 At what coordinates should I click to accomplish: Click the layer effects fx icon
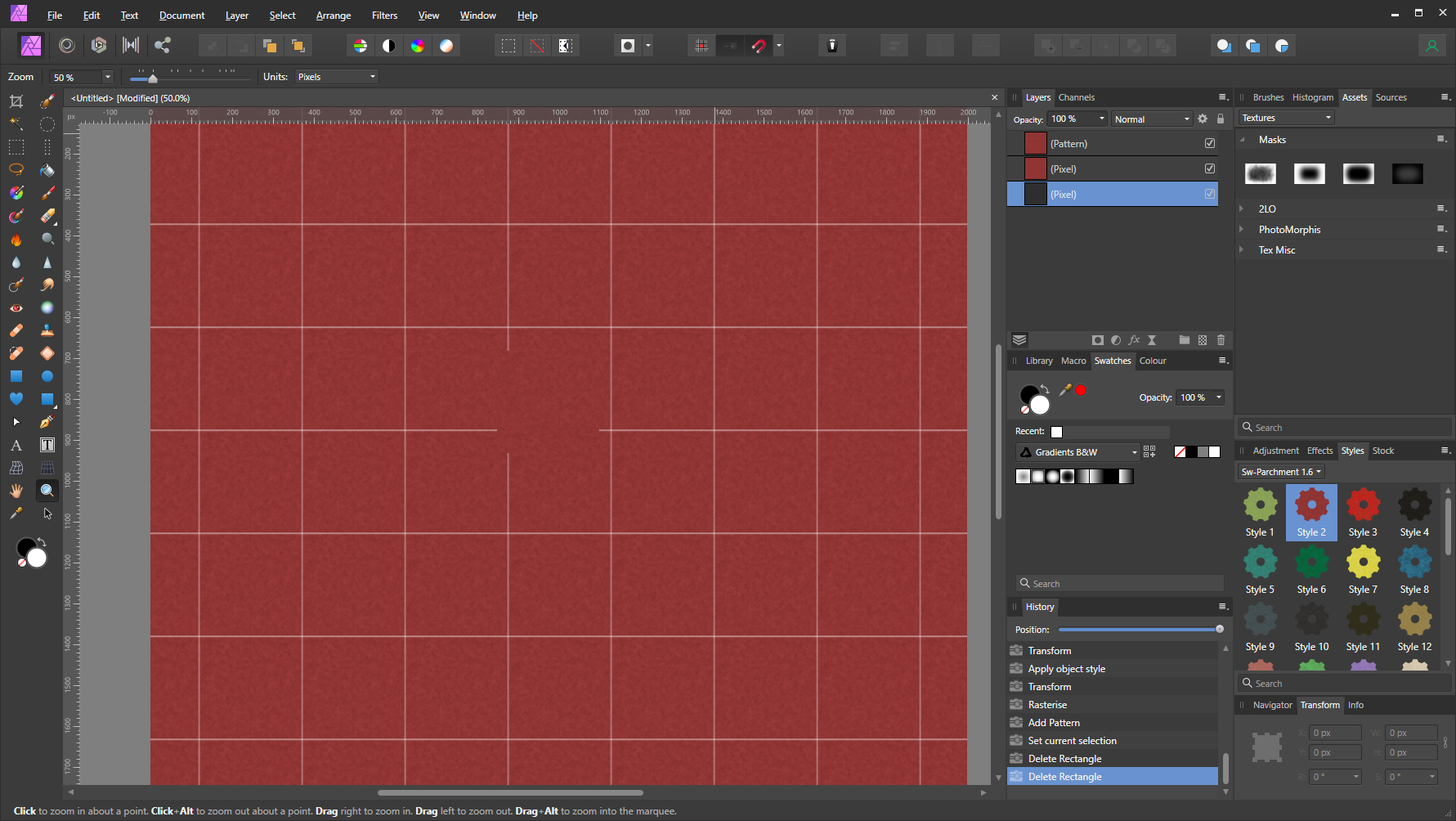point(1134,340)
